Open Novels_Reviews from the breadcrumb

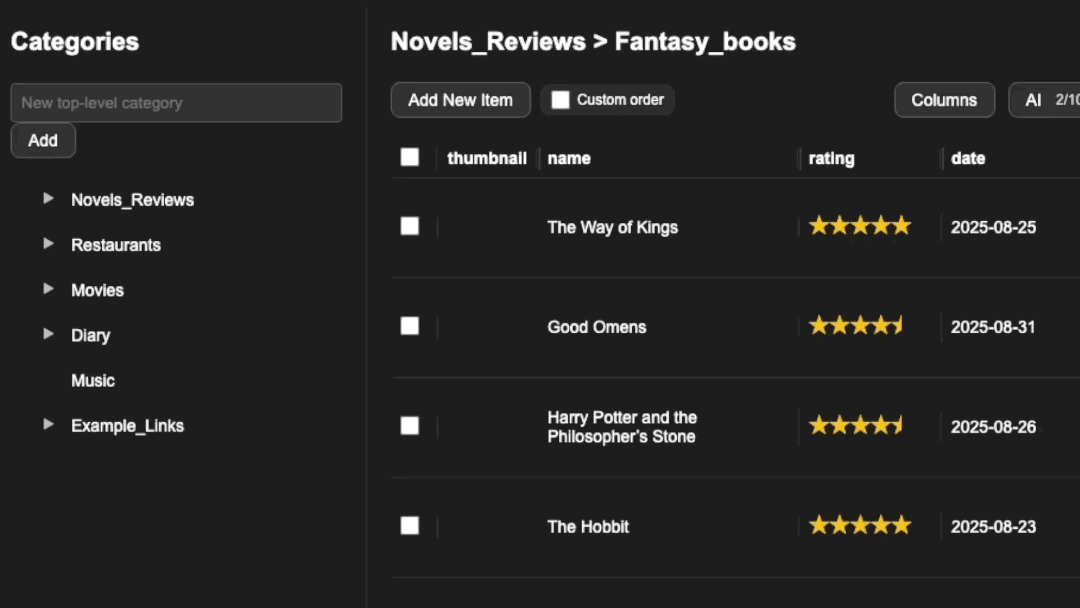[487, 41]
